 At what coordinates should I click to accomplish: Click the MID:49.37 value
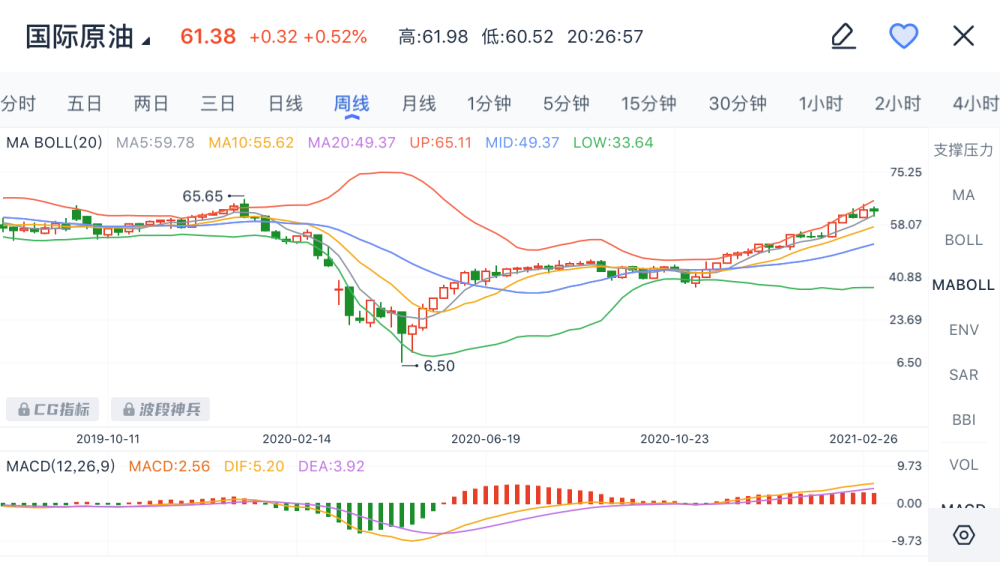pos(522,142)
